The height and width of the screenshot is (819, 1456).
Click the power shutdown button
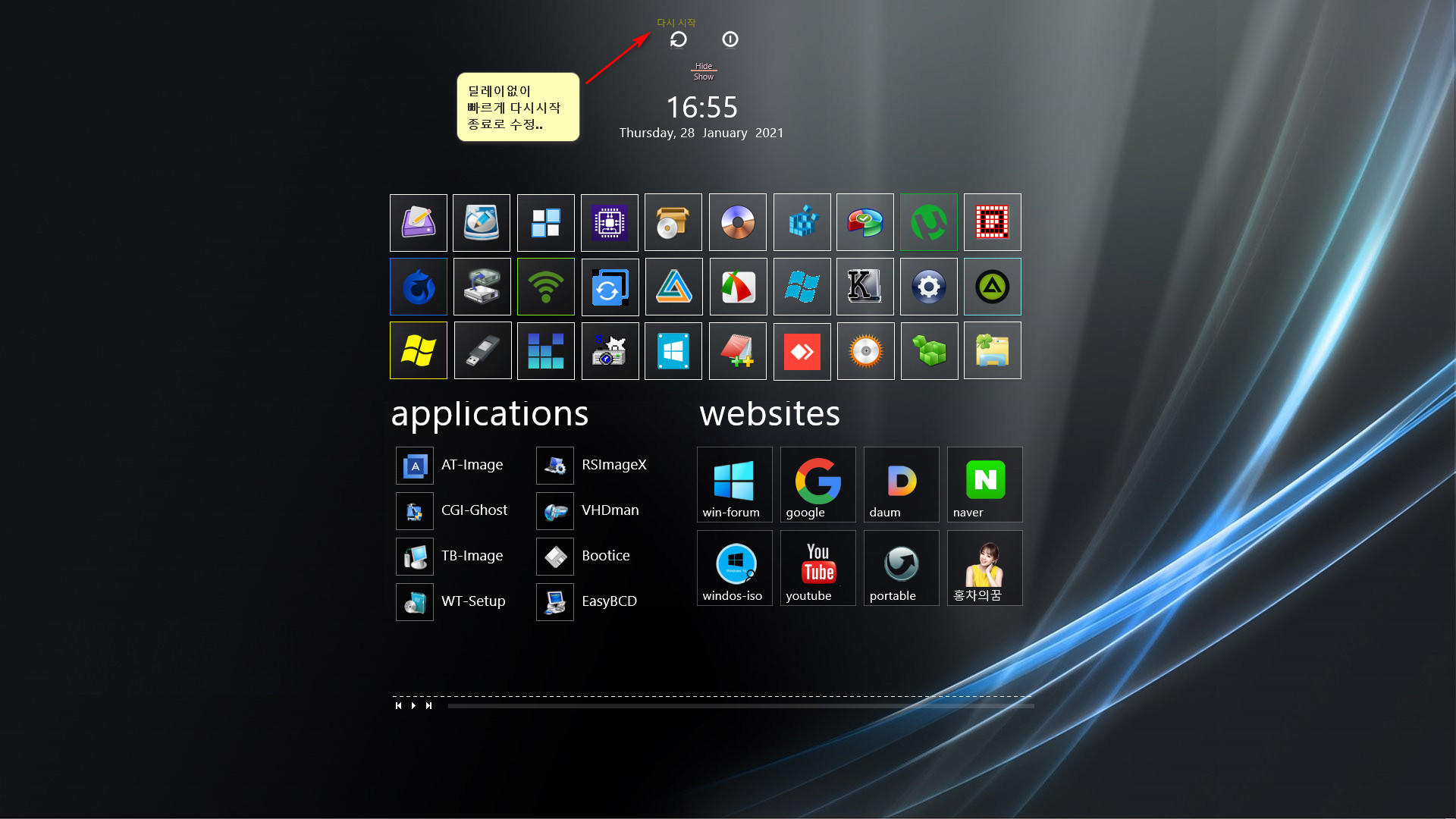coord(730,39)
